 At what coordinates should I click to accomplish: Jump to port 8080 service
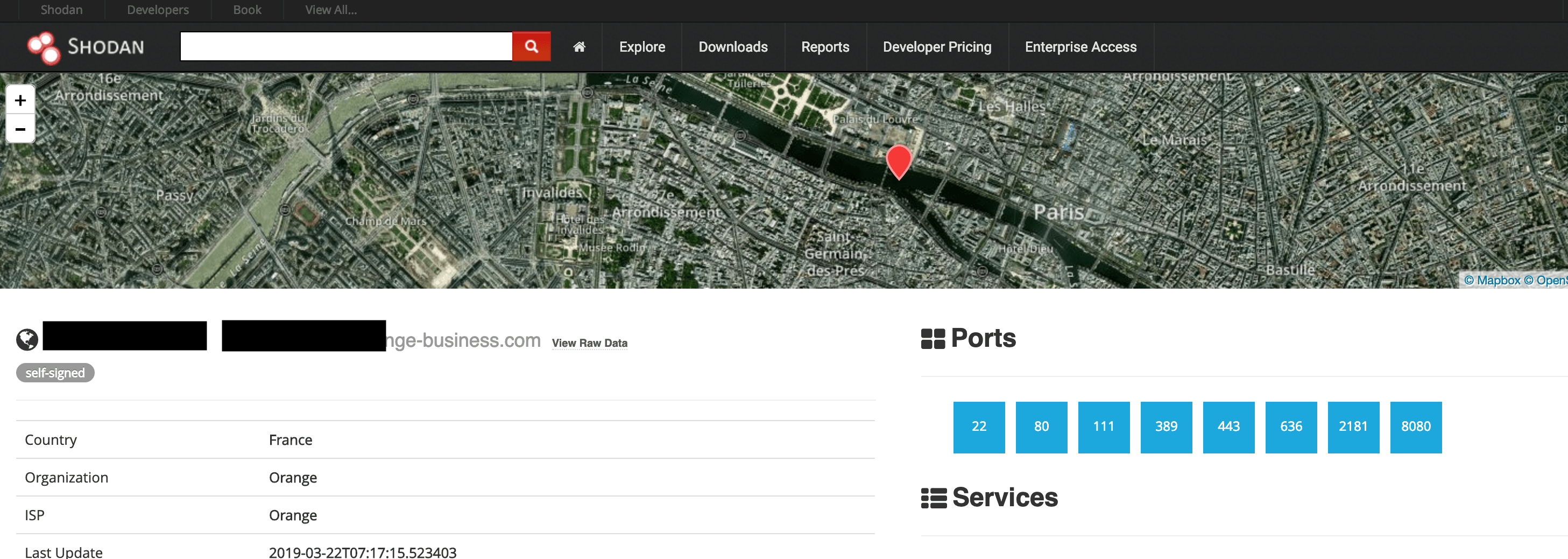click(x=1415, y=427)
